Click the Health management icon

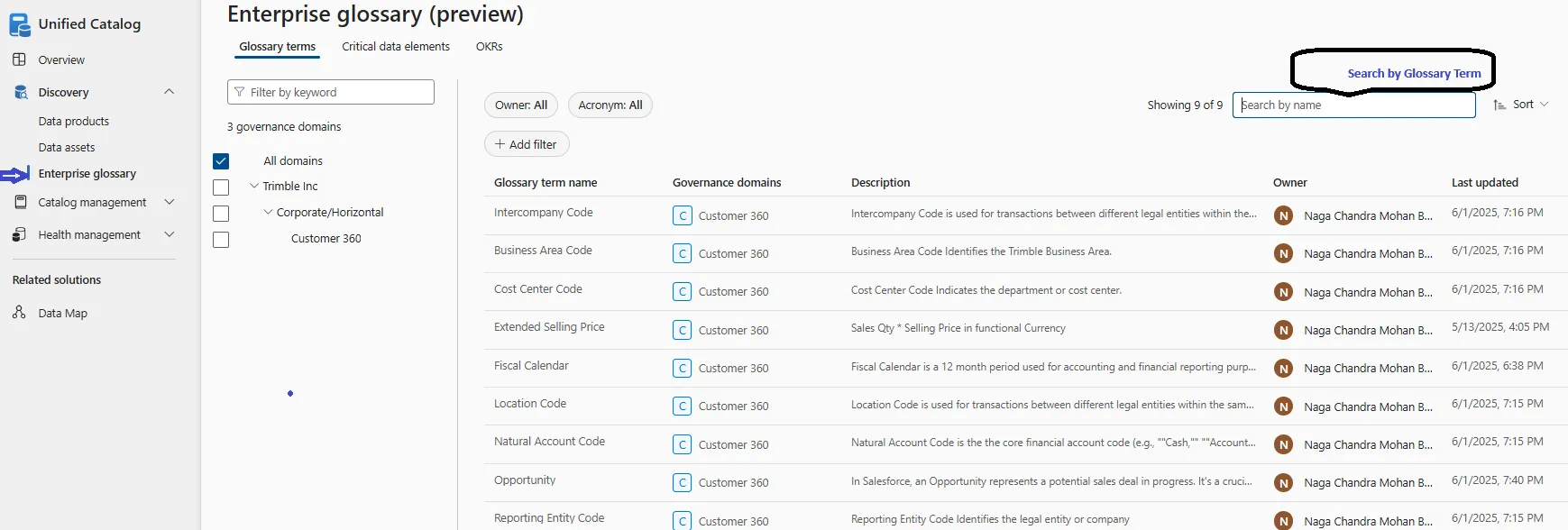click(x=19, y=234)
